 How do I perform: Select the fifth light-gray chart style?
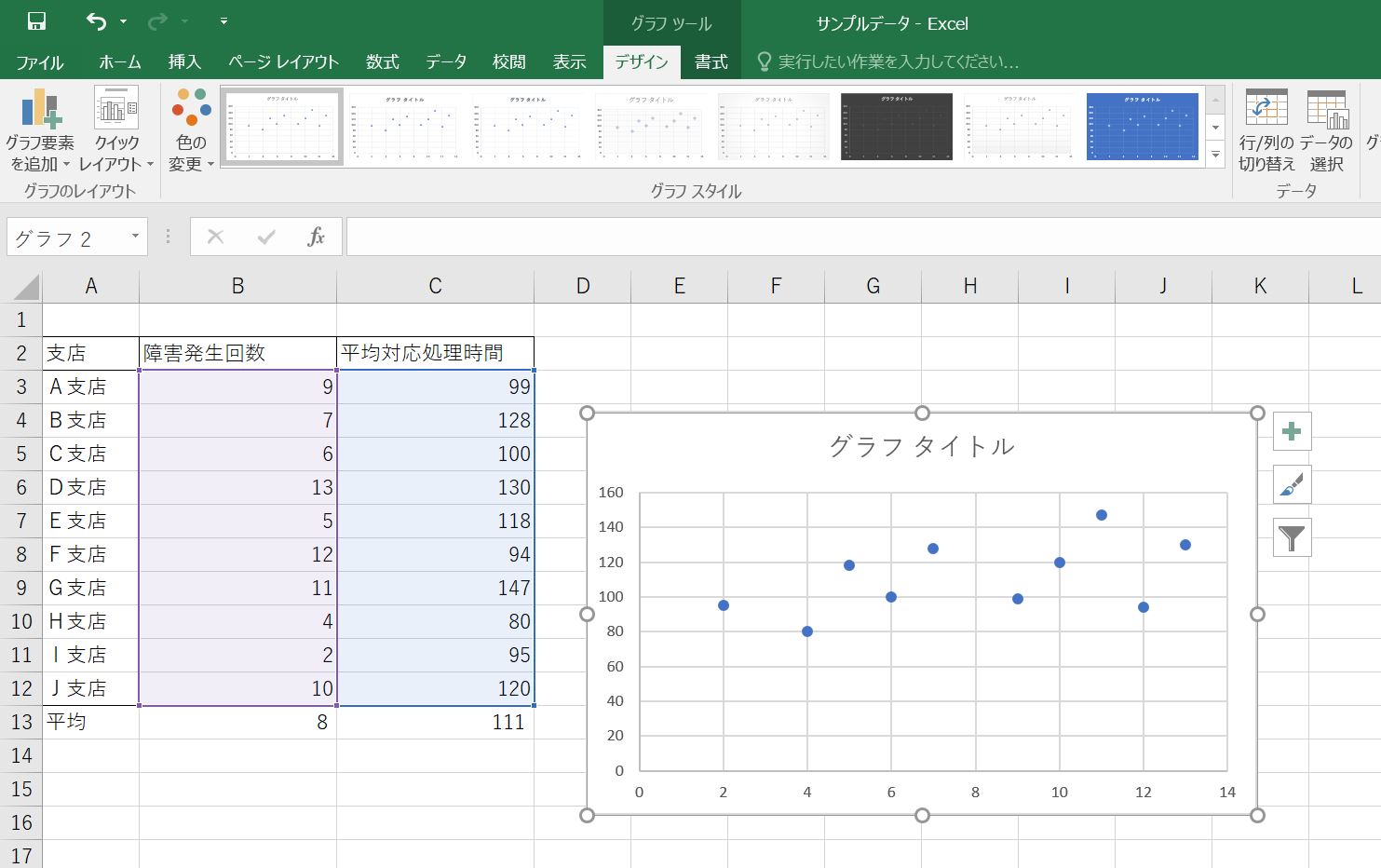(x=774, y=127)
